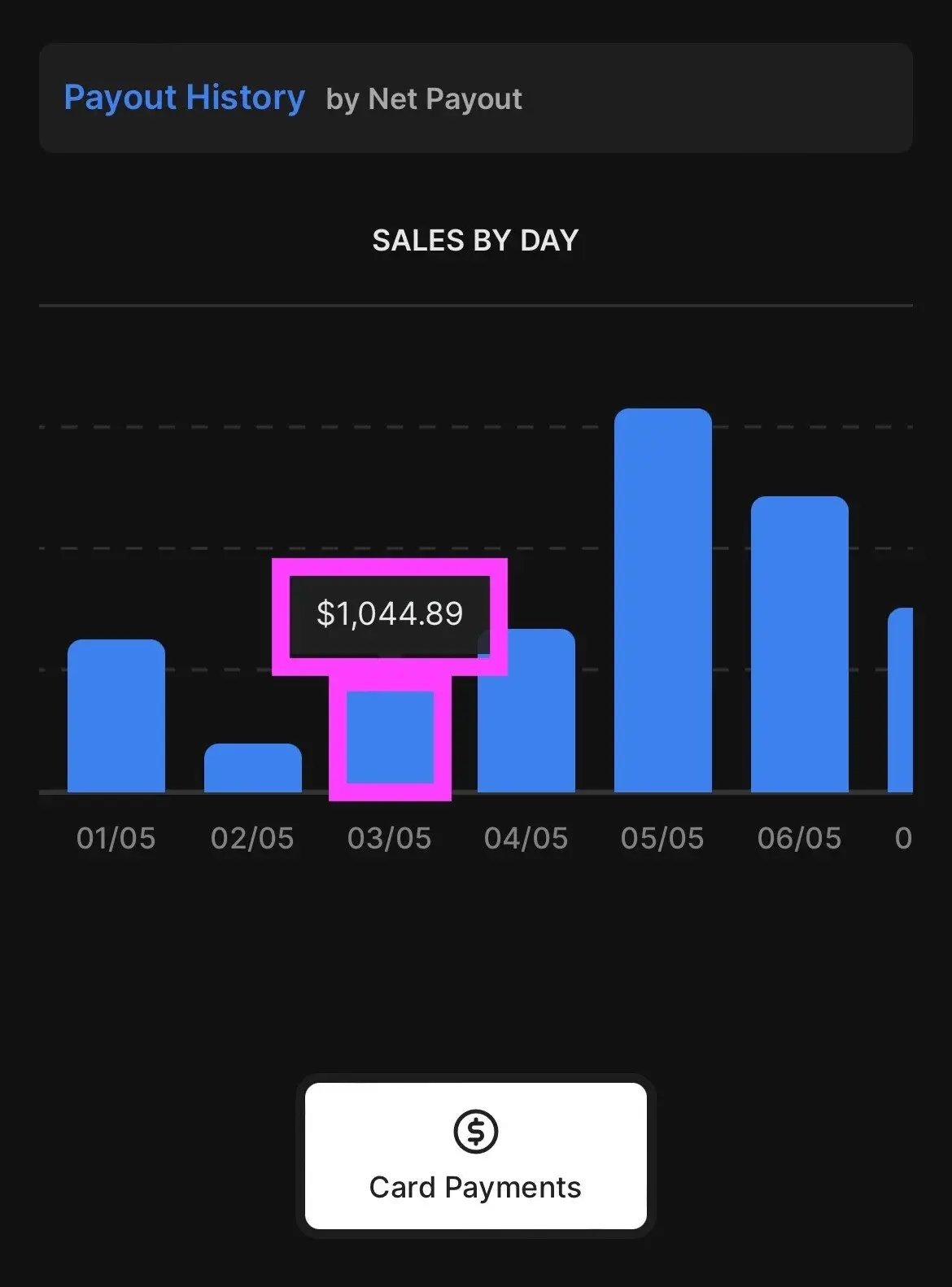Image resolution: width=952 pixels, height=1287 pixels.
Task: Select the 02/05 sales bar
Action: tap(253, 768)
